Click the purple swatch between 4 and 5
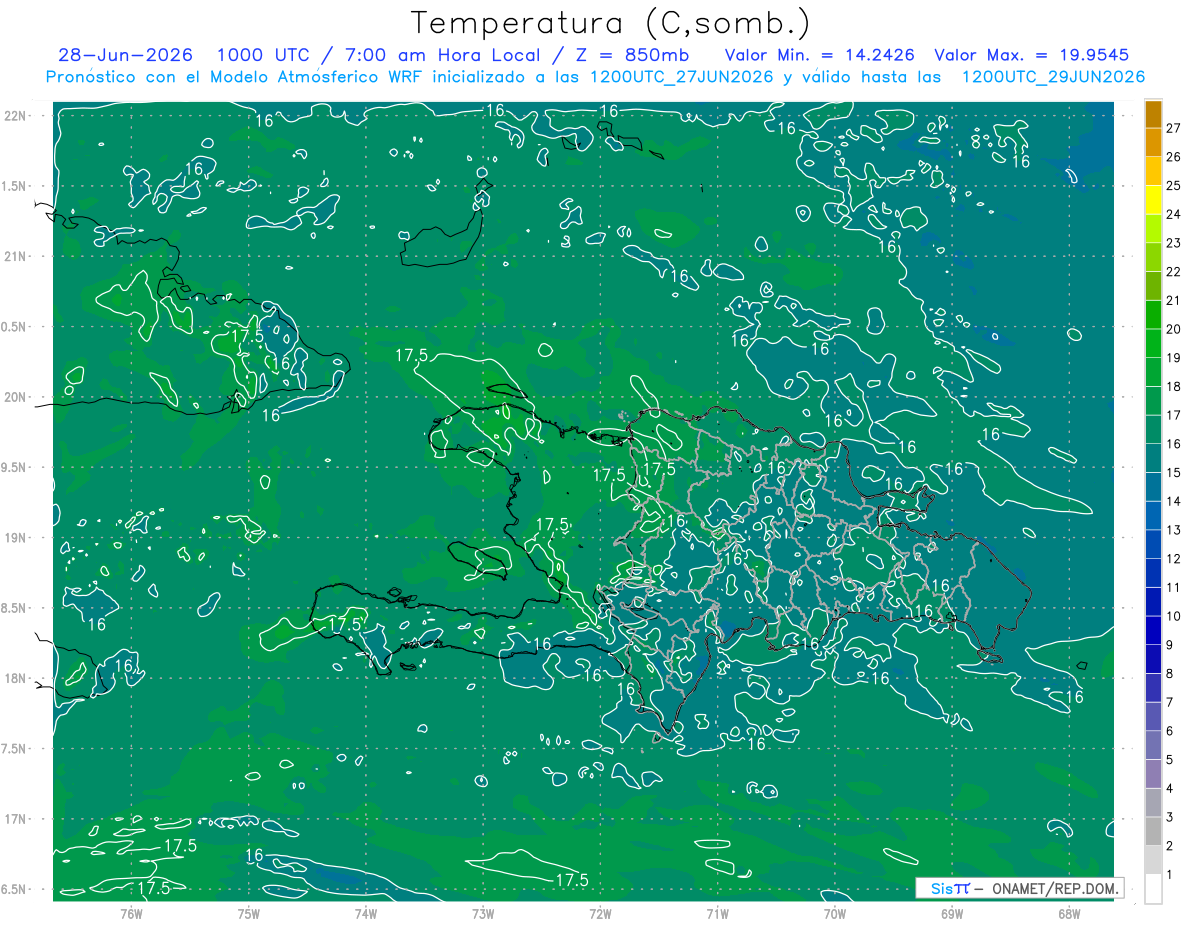This screenshot has height=927, width=1200. pos(1153,774)
